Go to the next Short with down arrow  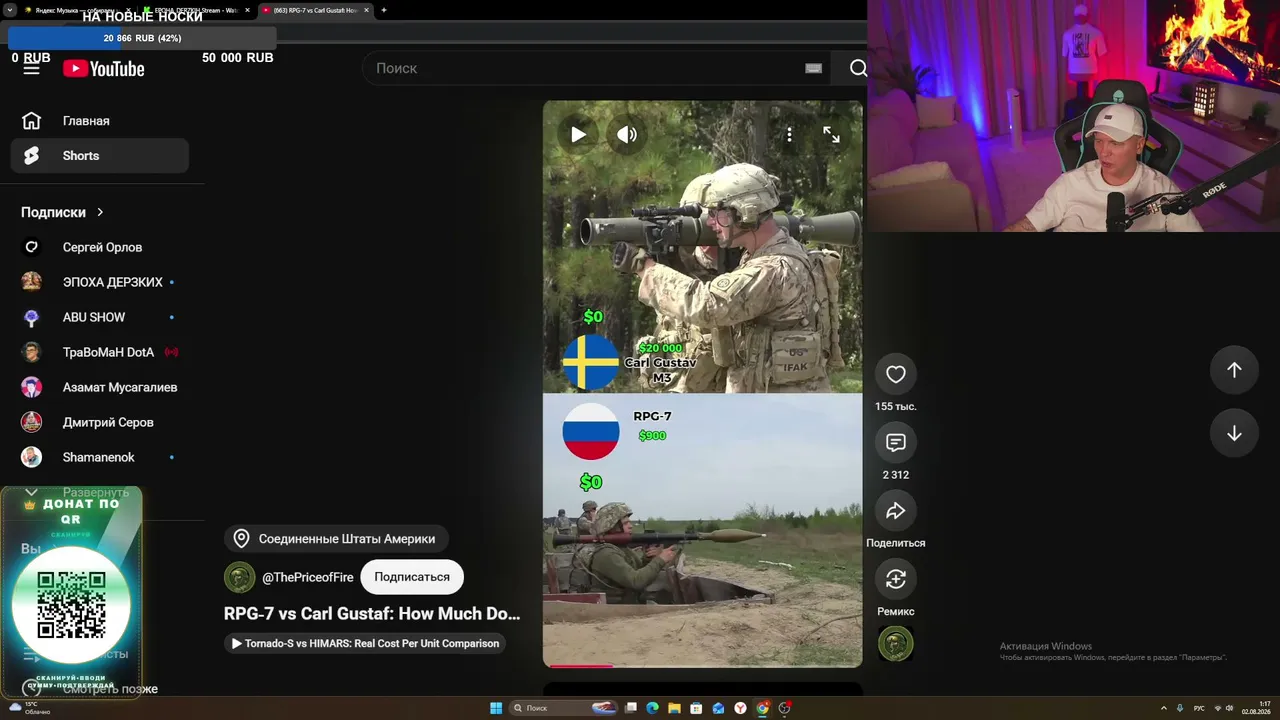click(x=1234, y=433)
